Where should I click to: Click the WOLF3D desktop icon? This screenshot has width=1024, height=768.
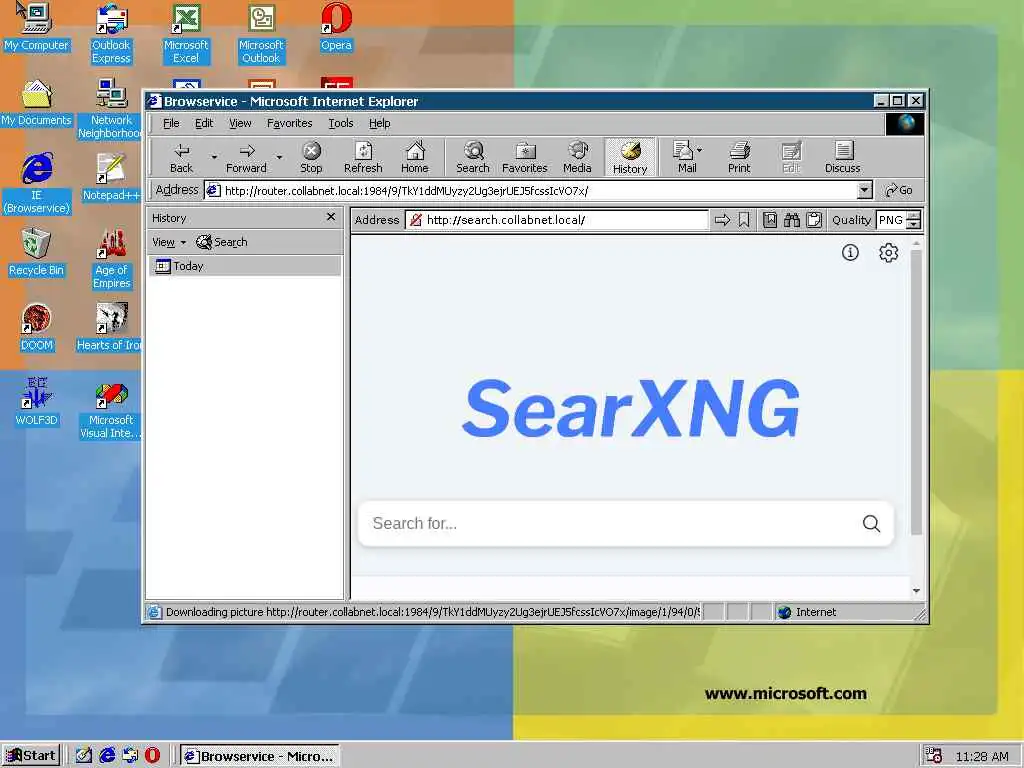pos(36,402)
